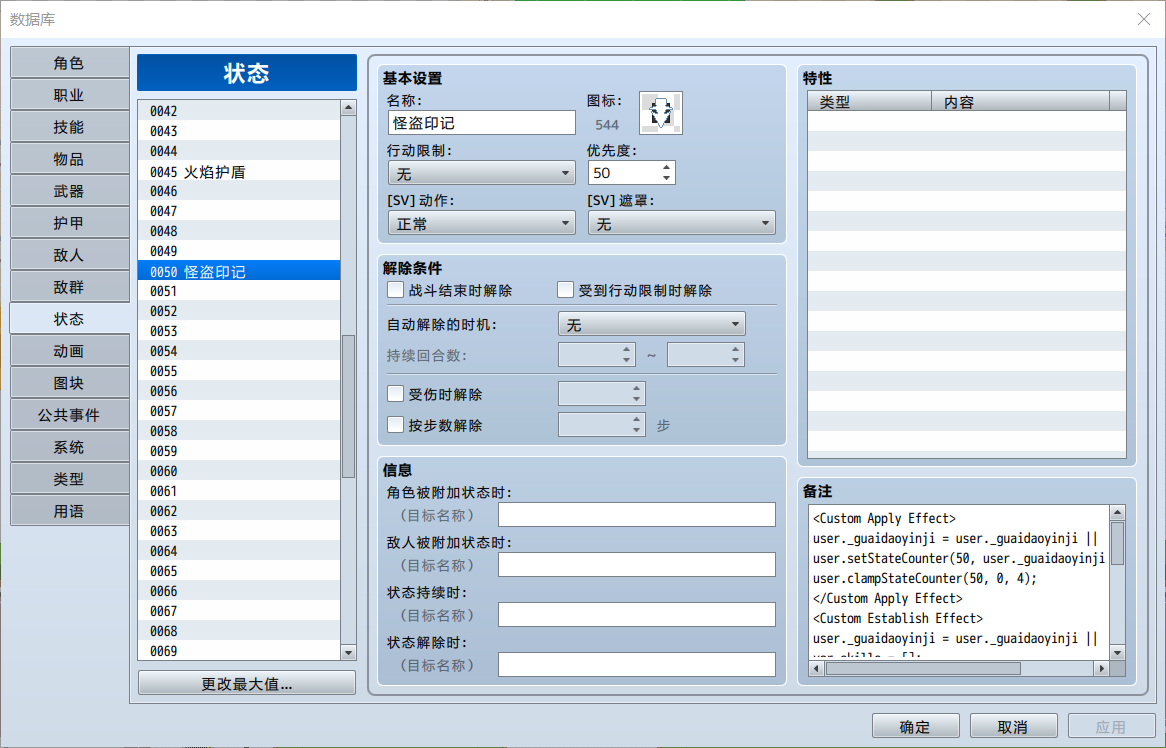This screenshot has width=1166, height=748.
Task: Open the 行动限制 dropdown
Action: (481, 173)
